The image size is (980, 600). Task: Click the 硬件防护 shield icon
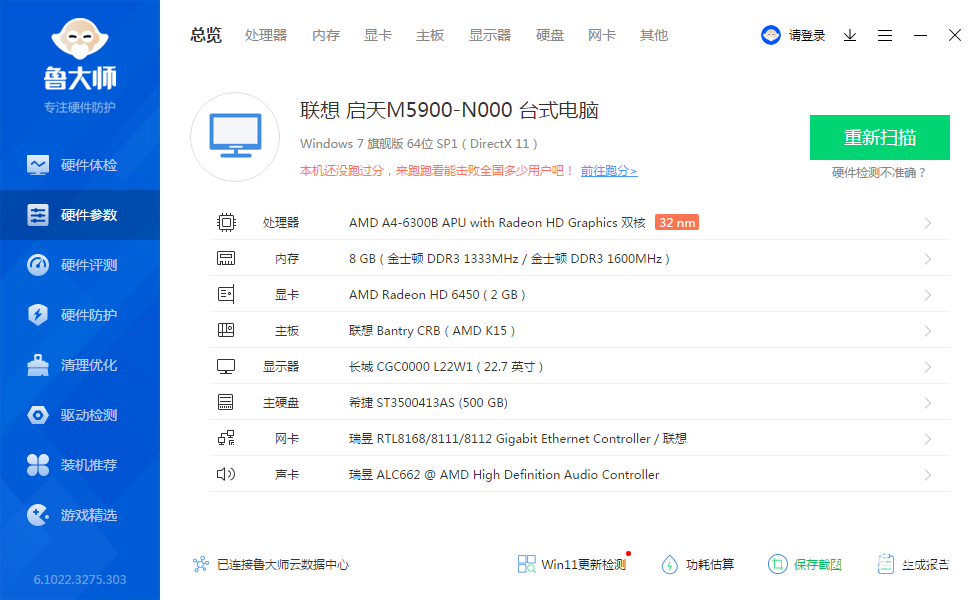(38, 314)
